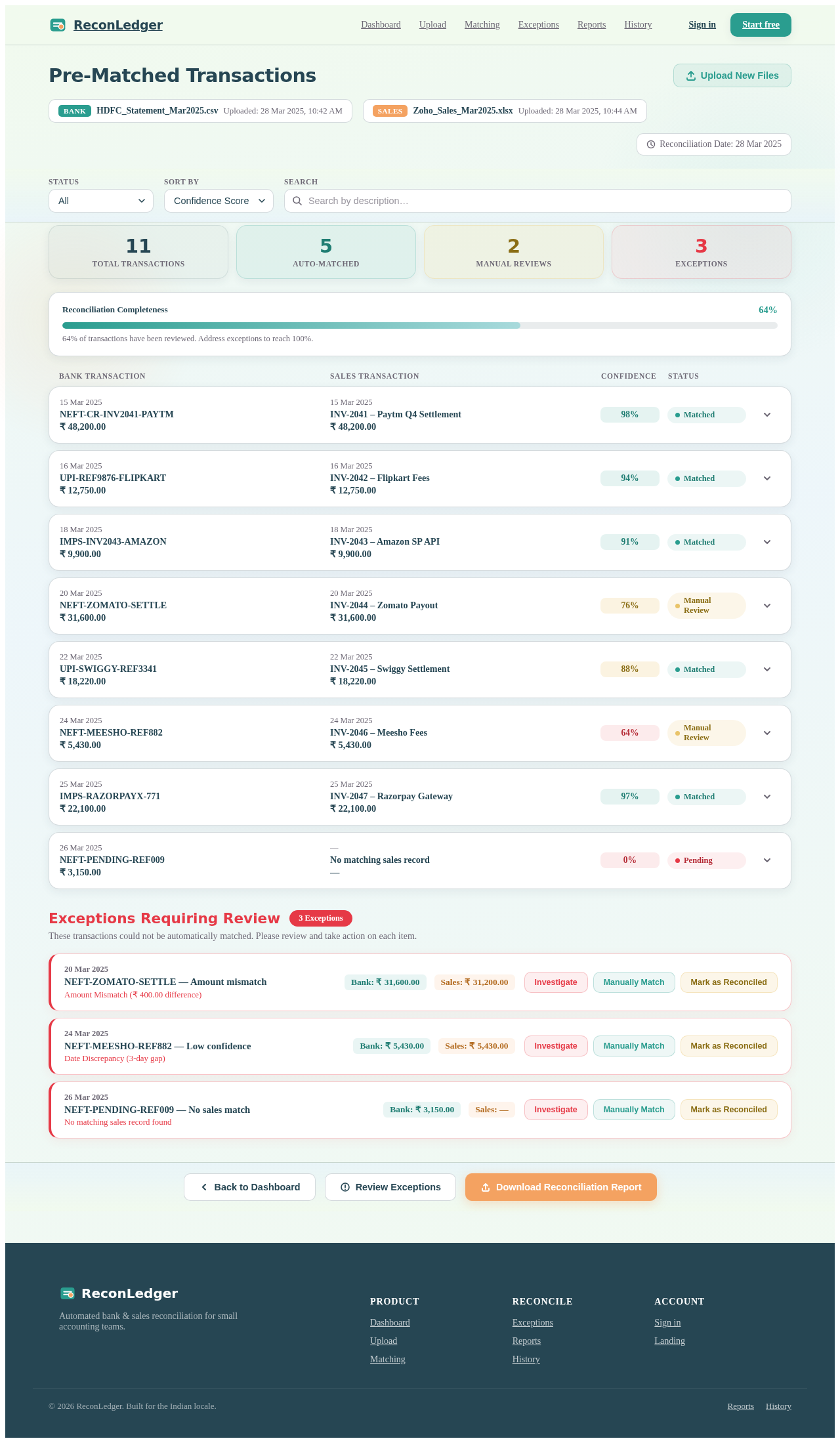This screenshot has width=840, height=1443.
Task: Click the Search by description field
Action: [x=537, y=201]
